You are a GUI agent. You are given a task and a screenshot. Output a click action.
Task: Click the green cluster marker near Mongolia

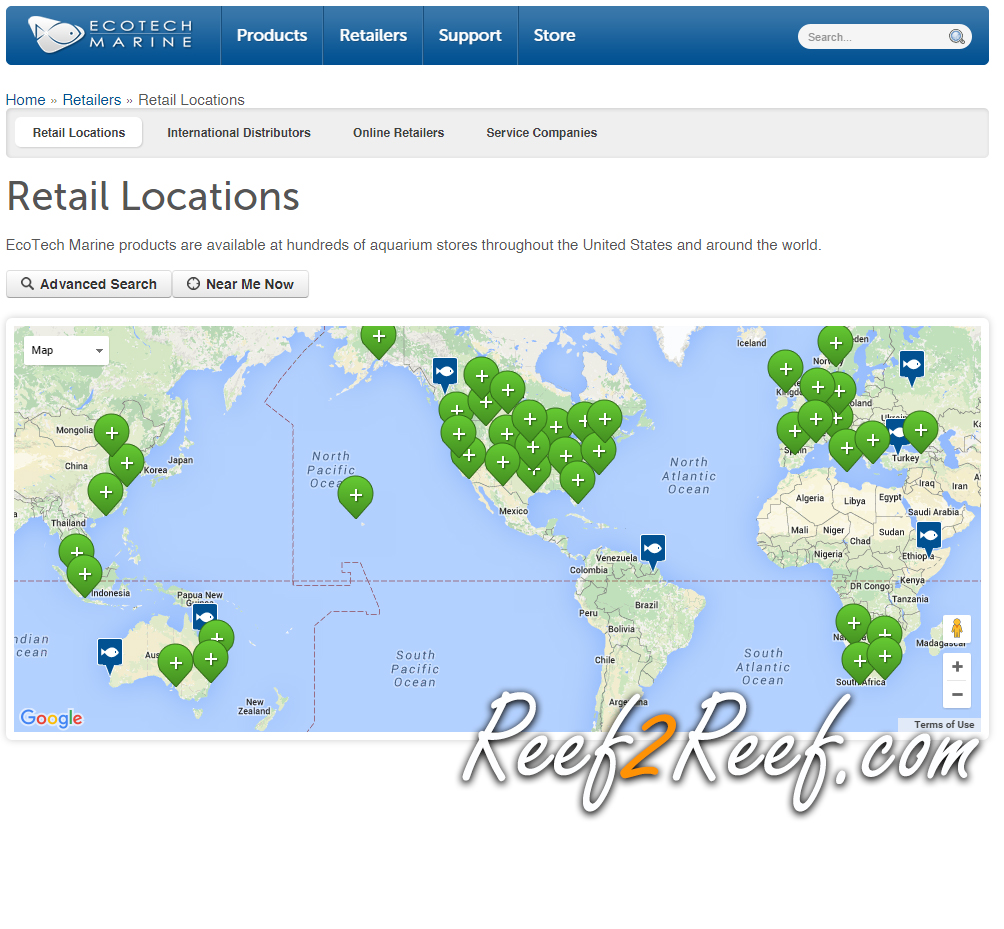[x=111, y=434]
